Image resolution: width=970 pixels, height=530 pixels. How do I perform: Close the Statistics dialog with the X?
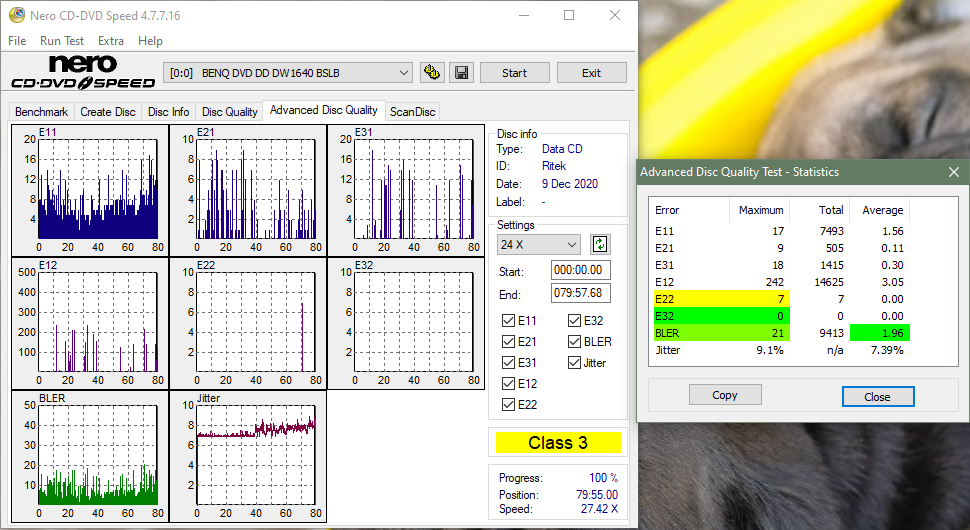(953, 172)
